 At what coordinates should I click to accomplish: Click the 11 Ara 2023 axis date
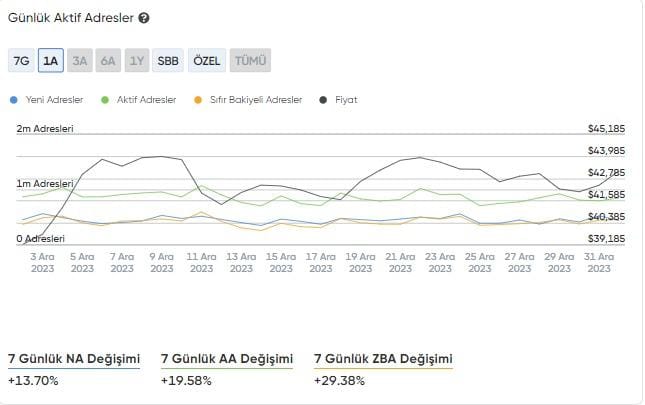[201, 262]
